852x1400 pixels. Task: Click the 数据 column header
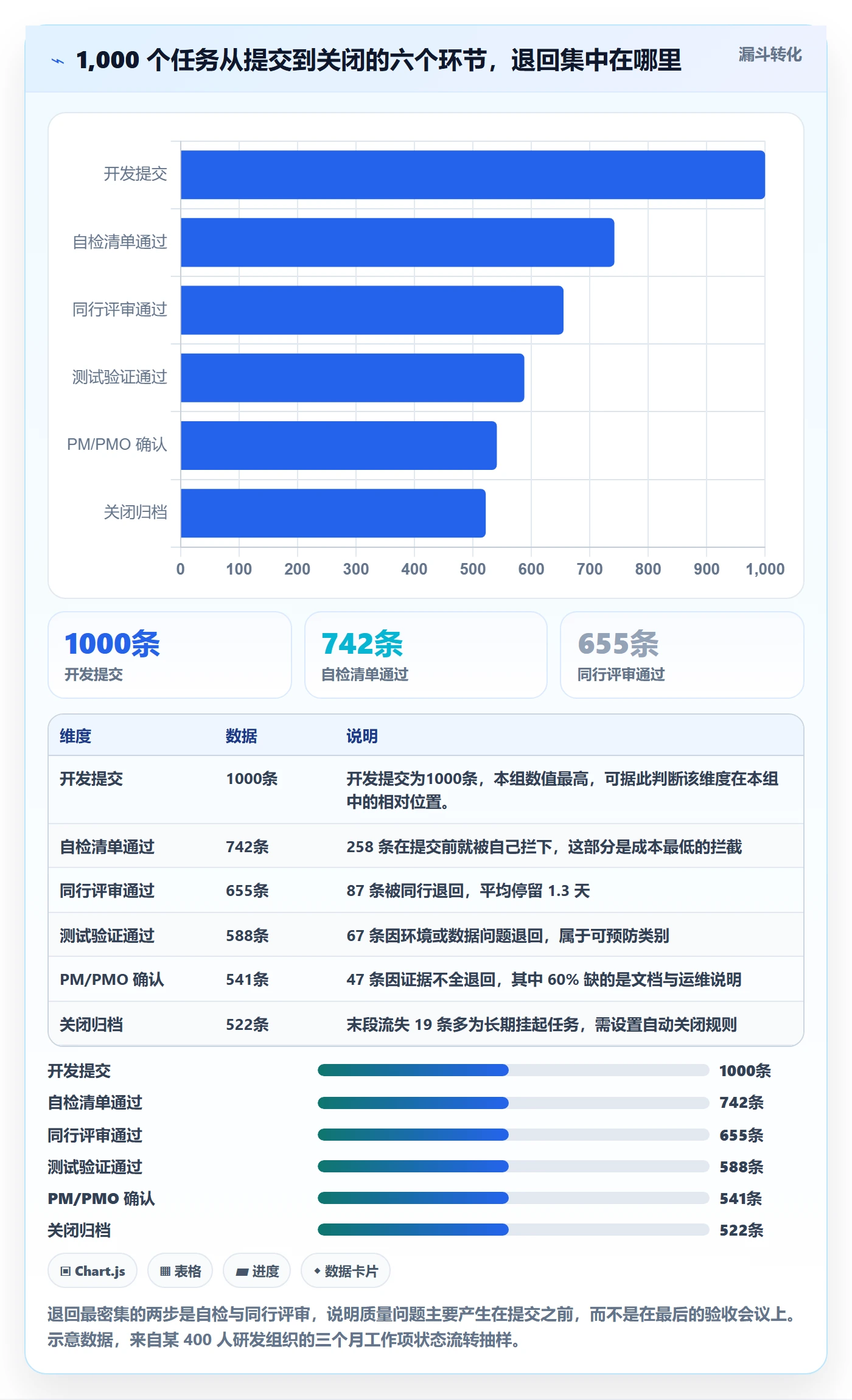pyautogui.click(x=242, y=736)
